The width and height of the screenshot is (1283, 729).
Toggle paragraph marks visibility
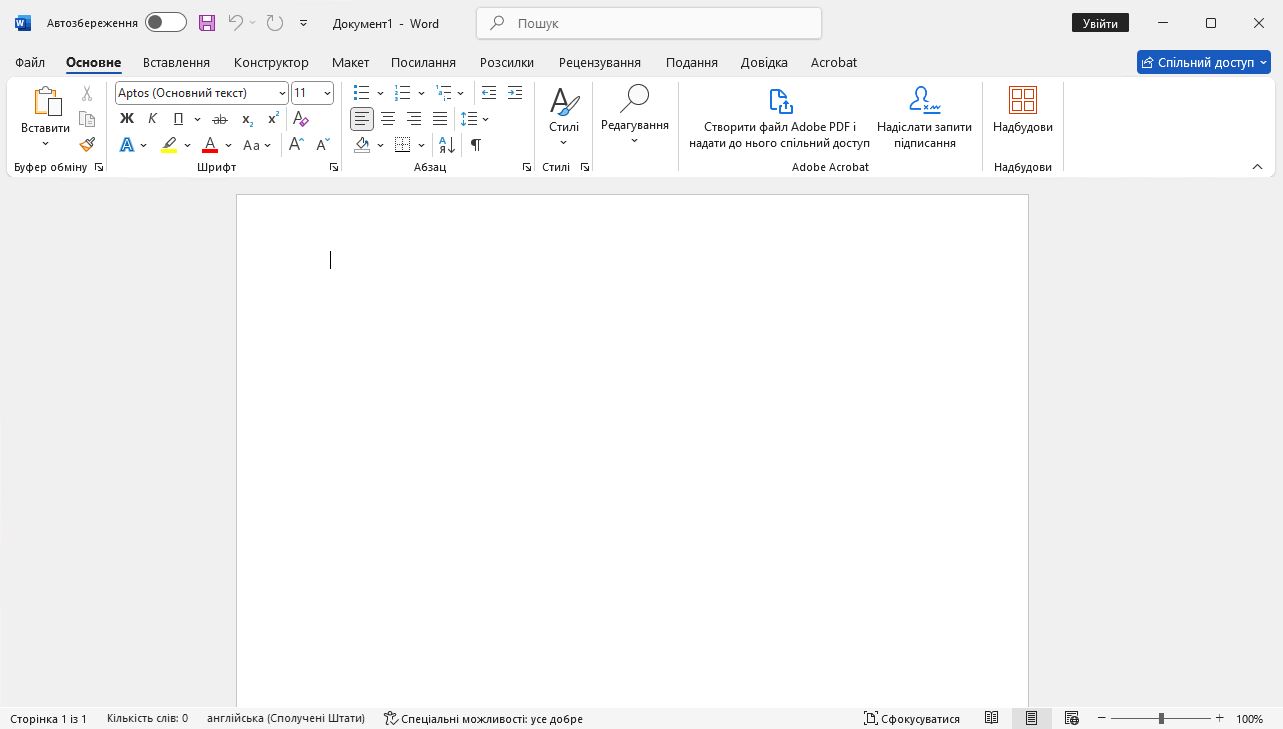[x=476, y=145]
